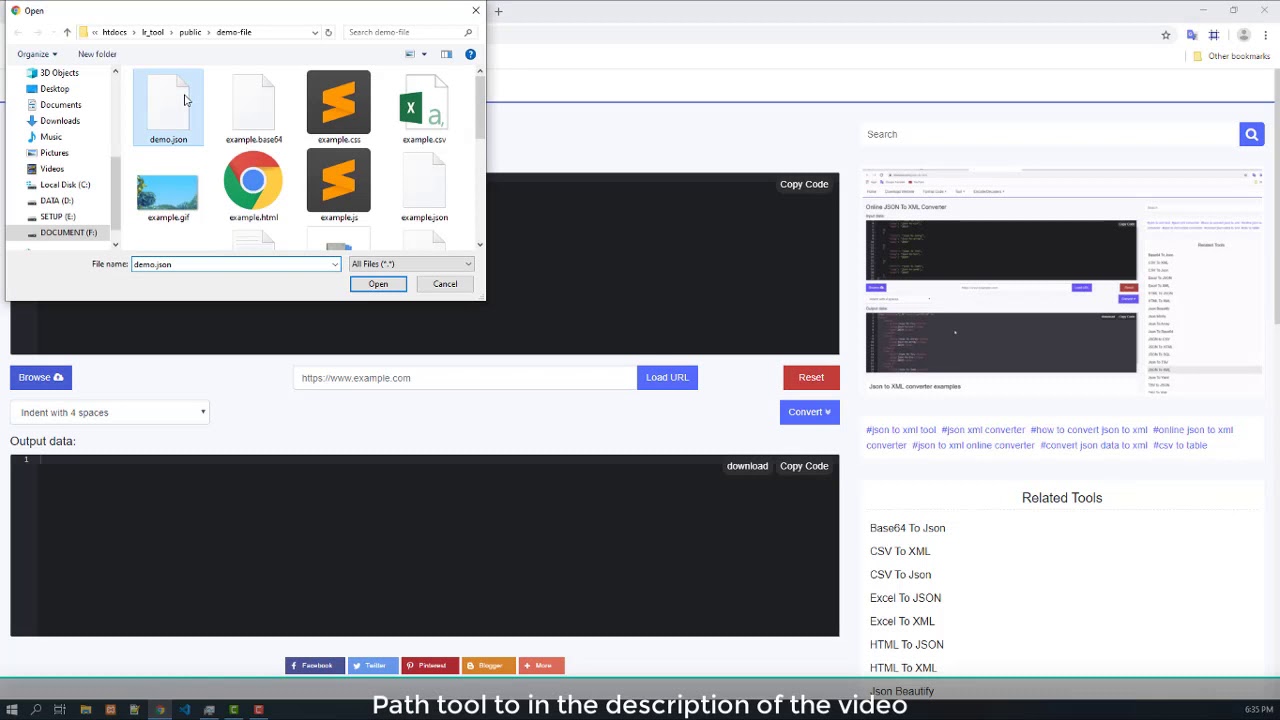Open the view options dropdown arrow
Screen dimensions: 1280x720
(424, 54)
